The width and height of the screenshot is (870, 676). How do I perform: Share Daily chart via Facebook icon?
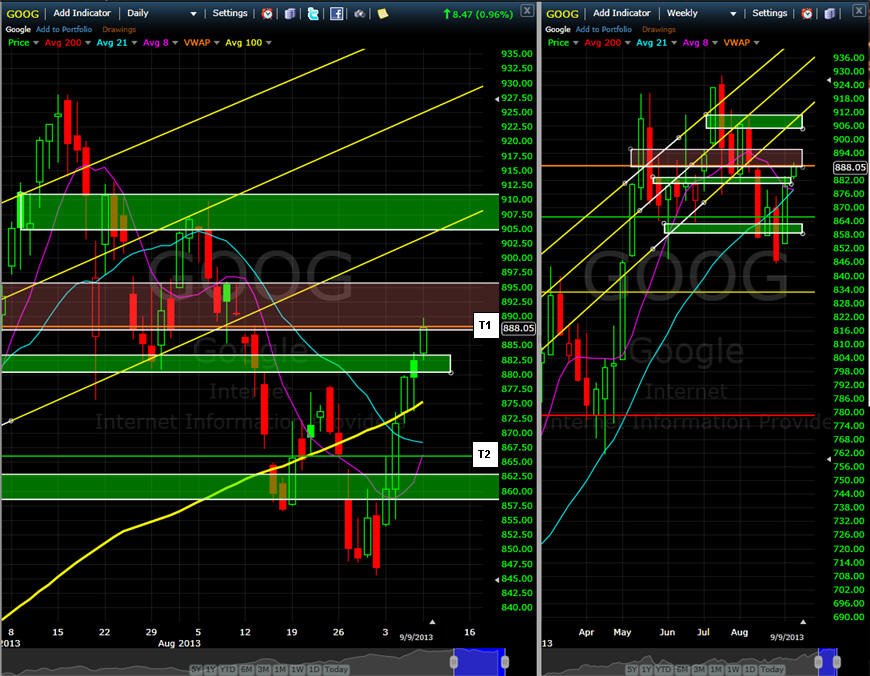pyautogui.click(x=336, y=13)
